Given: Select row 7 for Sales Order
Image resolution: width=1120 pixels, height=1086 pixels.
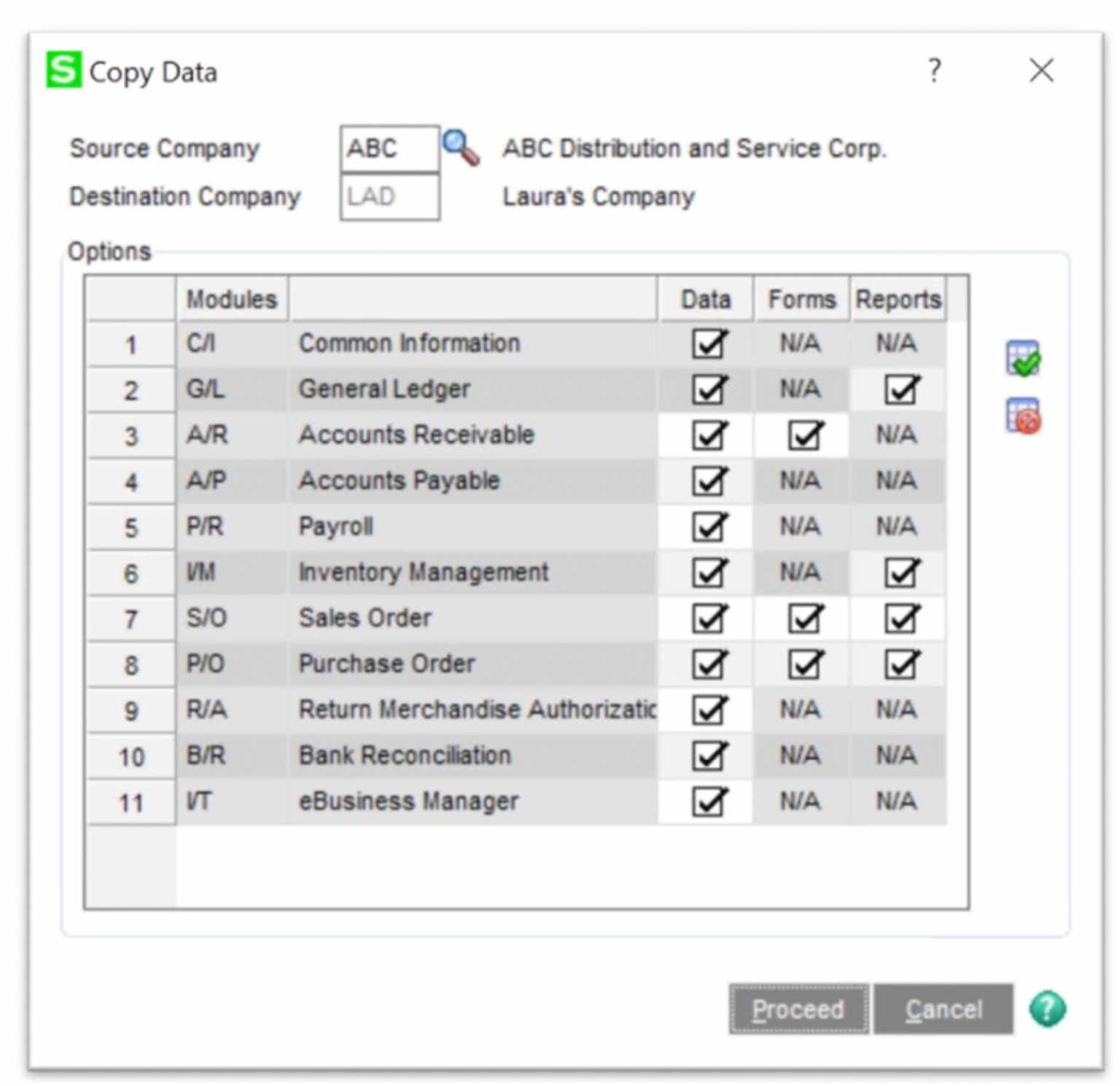Looking at the screenshot, I should pos(130,618).
